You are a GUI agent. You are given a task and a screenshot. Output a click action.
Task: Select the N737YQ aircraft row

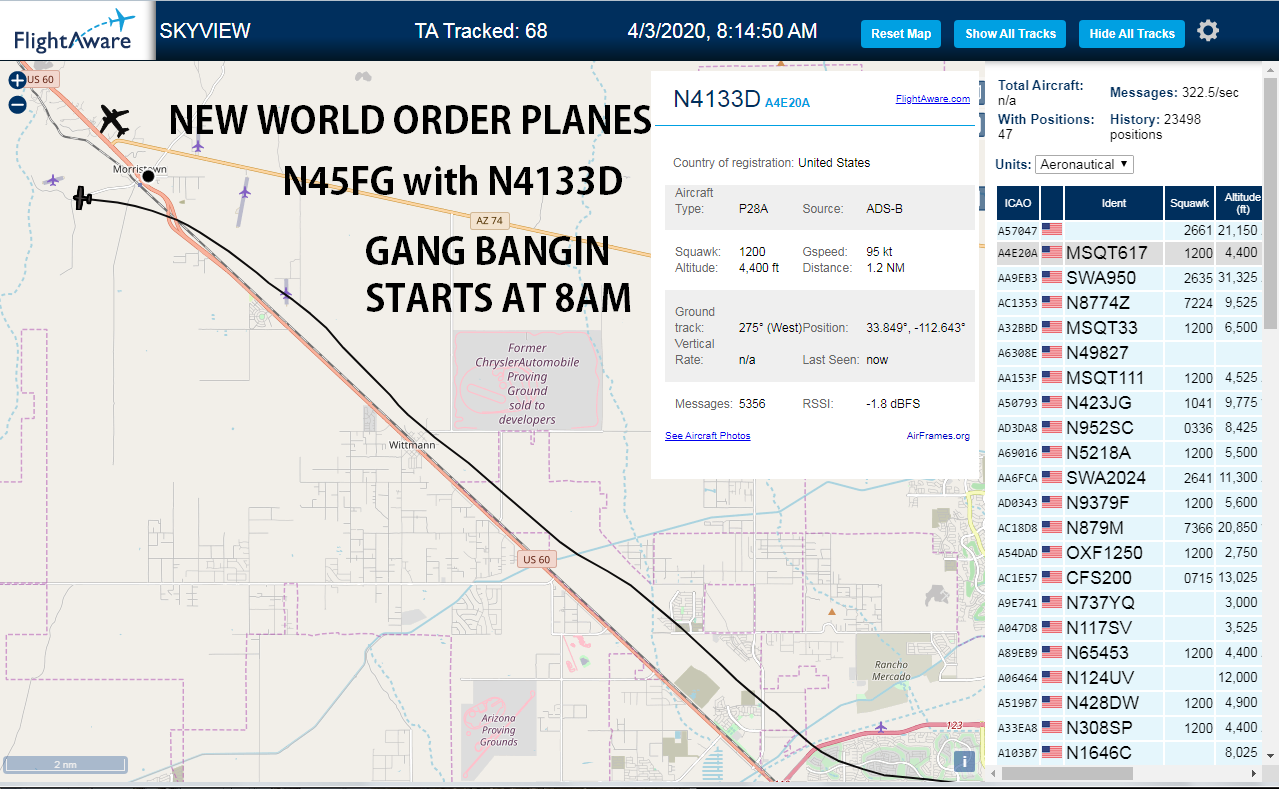(1130, 603)
